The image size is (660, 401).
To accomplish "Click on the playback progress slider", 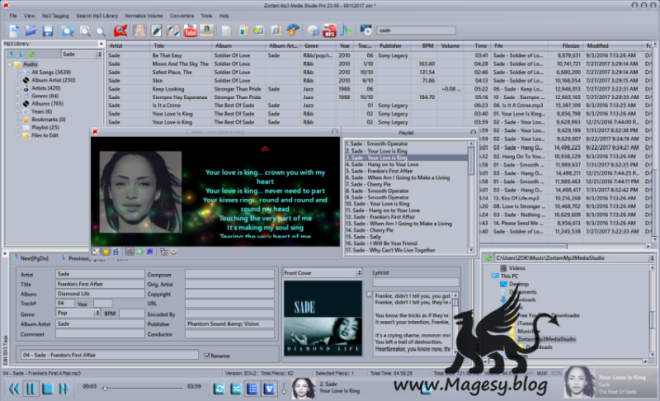I will tap(144, 387).
